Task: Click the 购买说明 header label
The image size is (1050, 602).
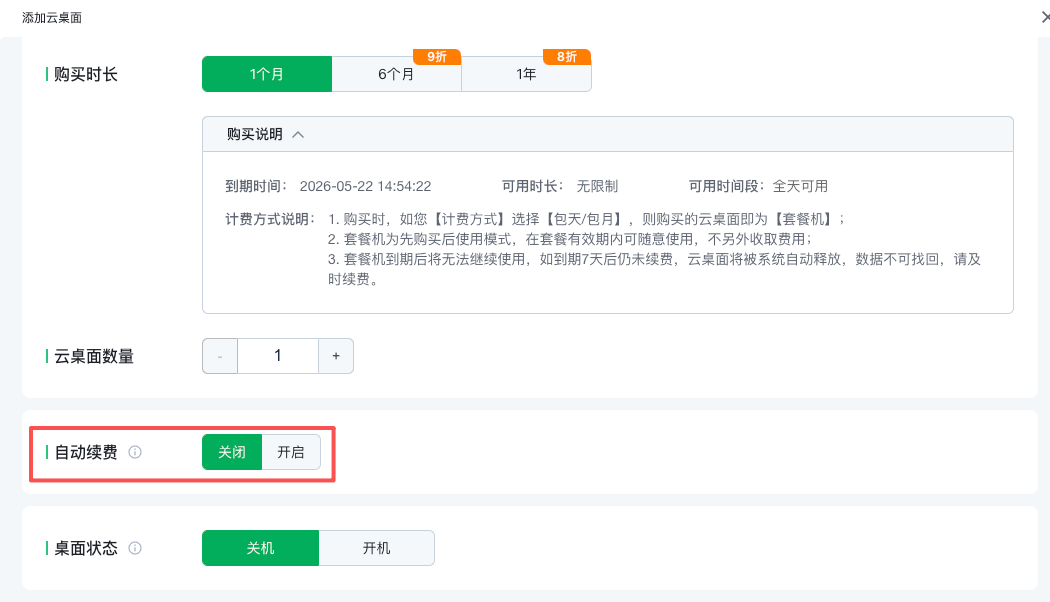Action: point(254,134)
